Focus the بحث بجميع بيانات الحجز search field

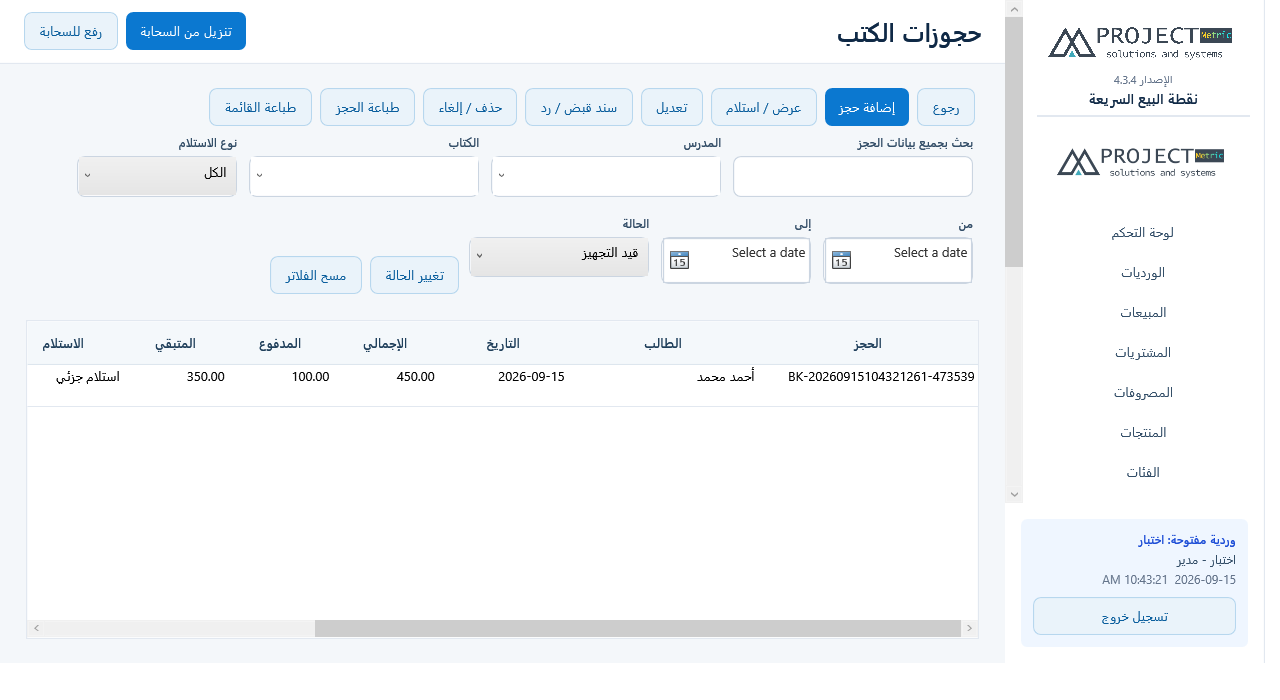tap(853, 176)
